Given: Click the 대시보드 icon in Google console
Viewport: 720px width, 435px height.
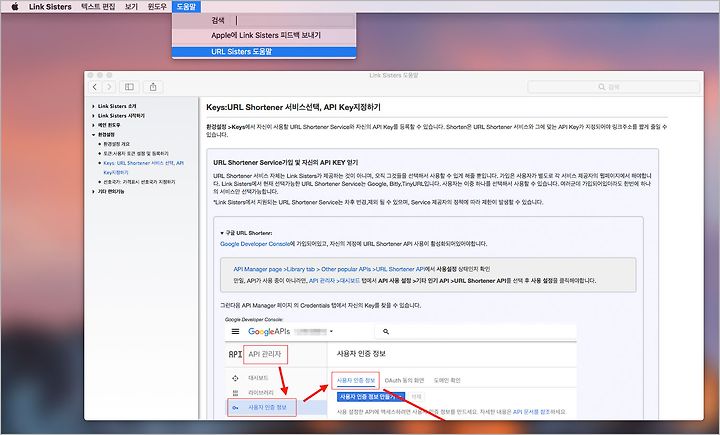Looking at the screenshot, I should (235, 378).
